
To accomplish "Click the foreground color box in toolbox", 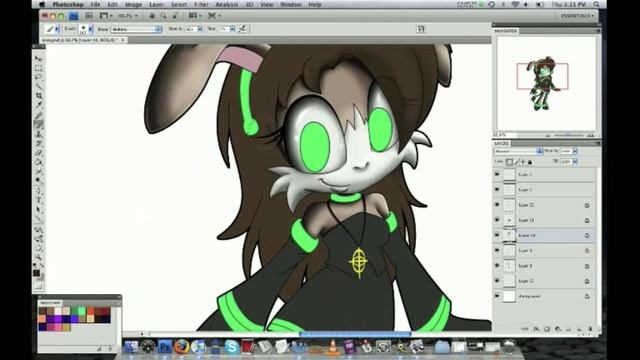I will pyautogui.click(x=36, y=273).
